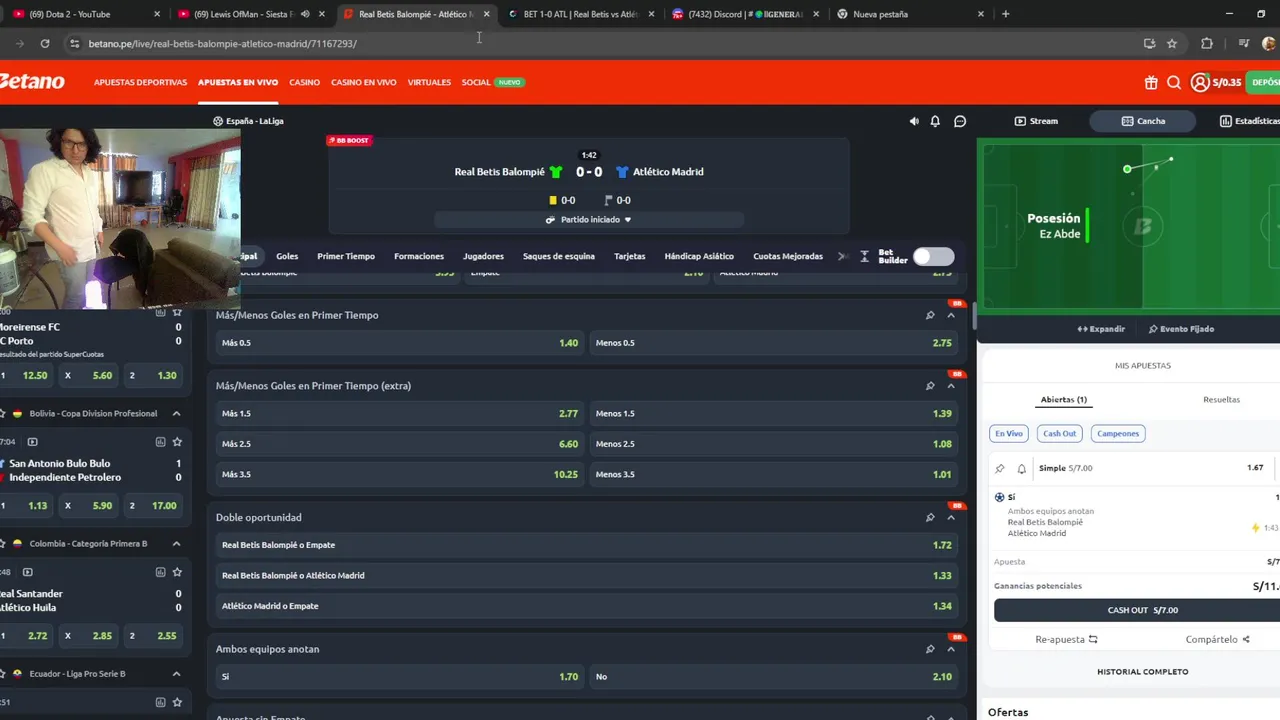Favorite the San Antonio Bulo Bulo match
Screen dimensions: 1280x720
(177, 441)
